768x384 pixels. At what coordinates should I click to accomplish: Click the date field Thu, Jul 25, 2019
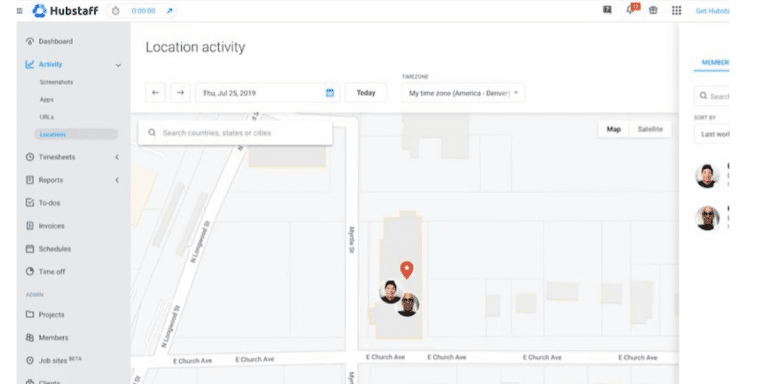267,93
